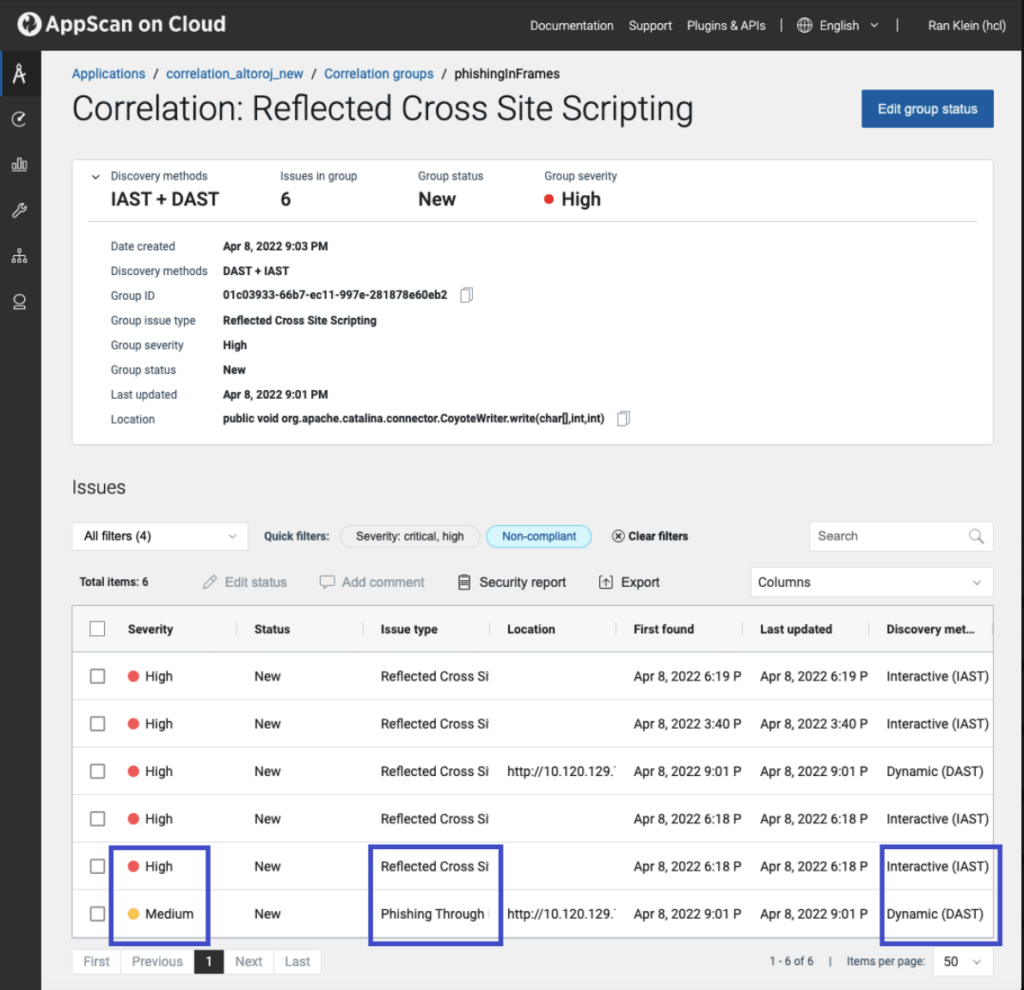Open the items per page dropdown
The width and height of the screenshot is (1024, 990).
963,961
